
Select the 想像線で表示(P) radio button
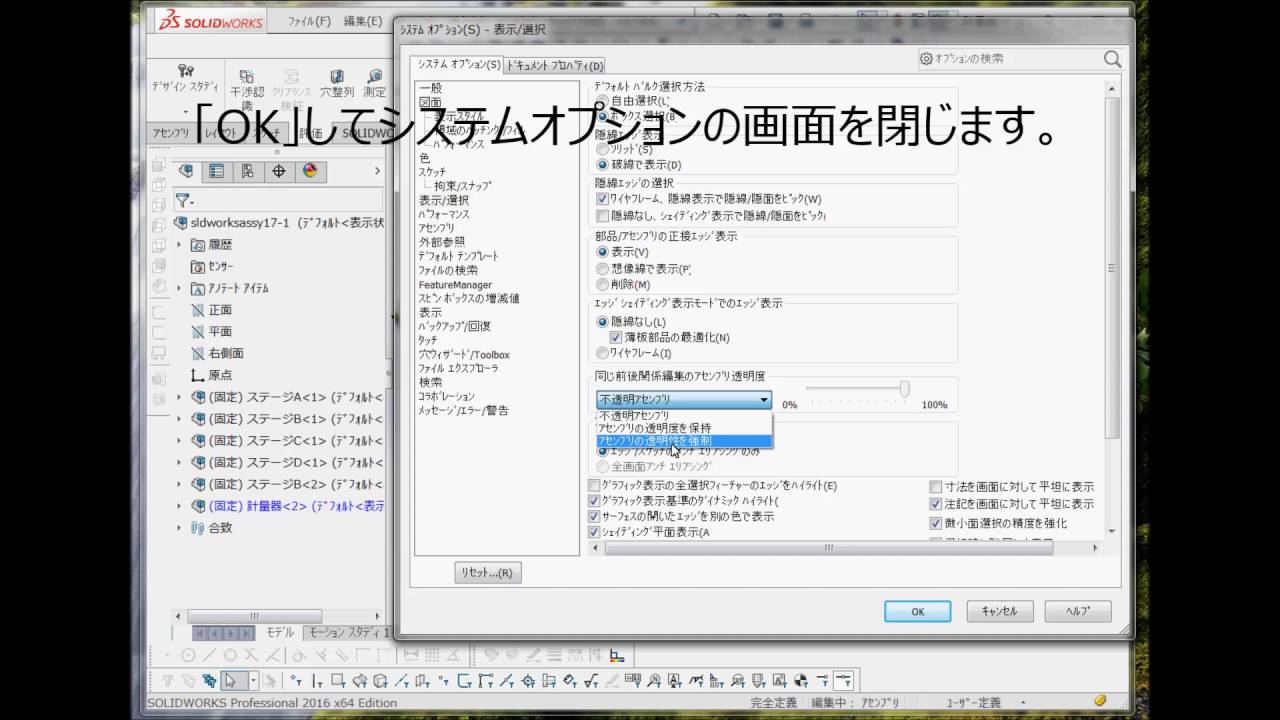(x=602, y=269)
